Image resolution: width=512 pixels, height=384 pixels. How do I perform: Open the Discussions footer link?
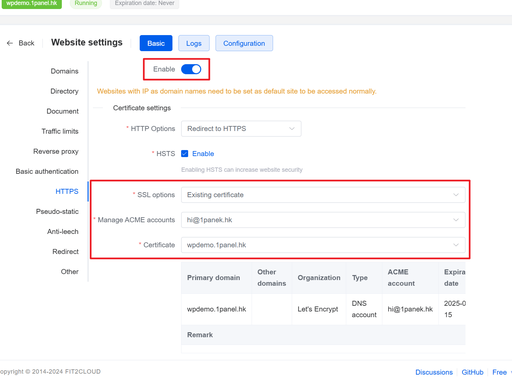[x=434, y=372]
